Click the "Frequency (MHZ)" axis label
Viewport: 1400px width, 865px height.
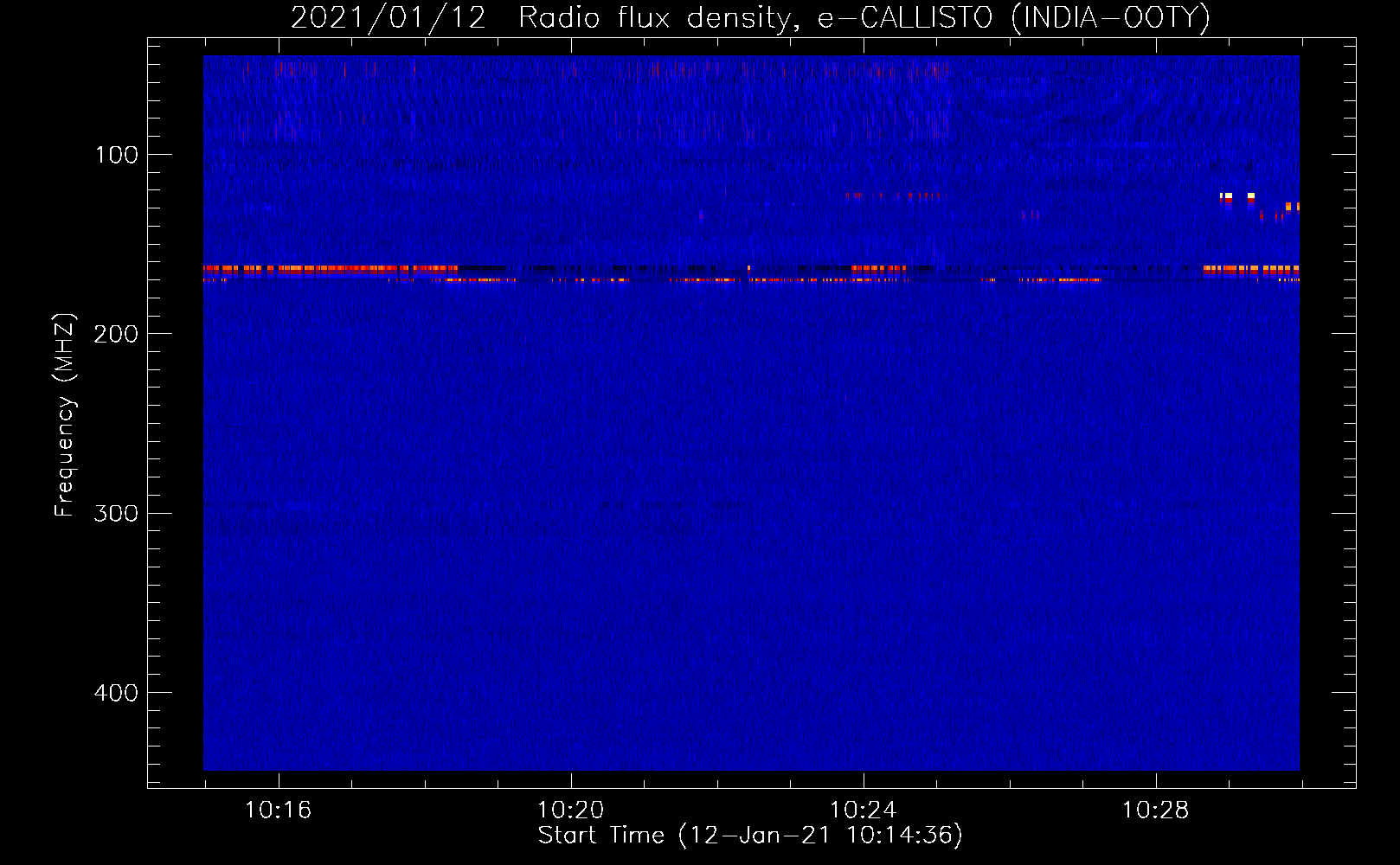65,415
